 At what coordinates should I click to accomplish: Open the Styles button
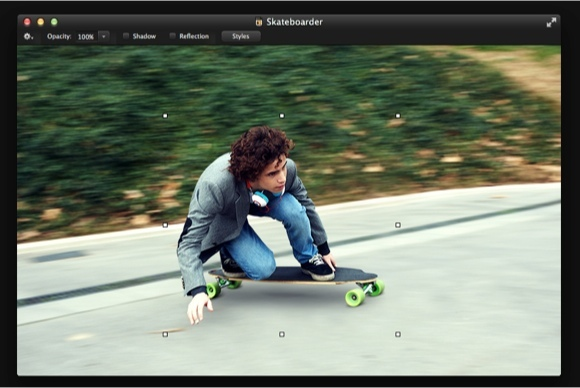click(x=241, y=36)
